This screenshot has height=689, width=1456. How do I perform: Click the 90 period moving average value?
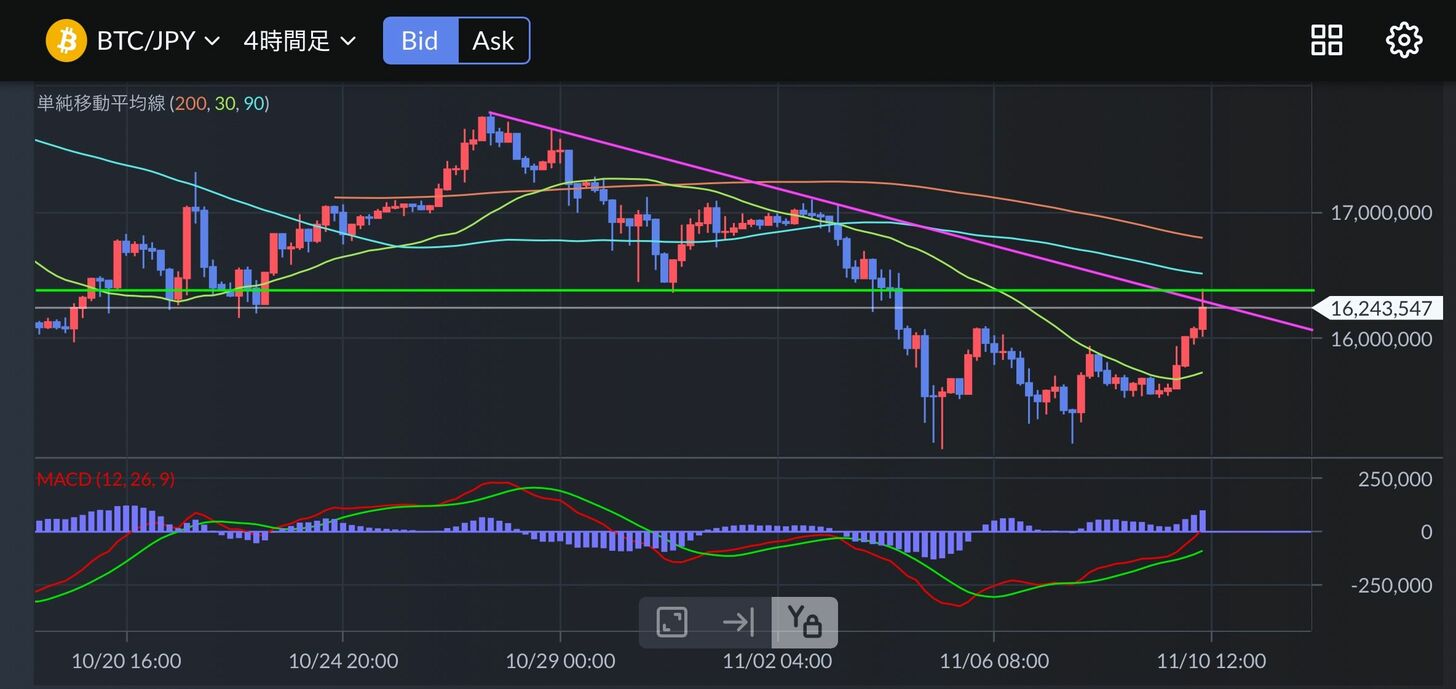pyautogui.click(x=254, y=103)
